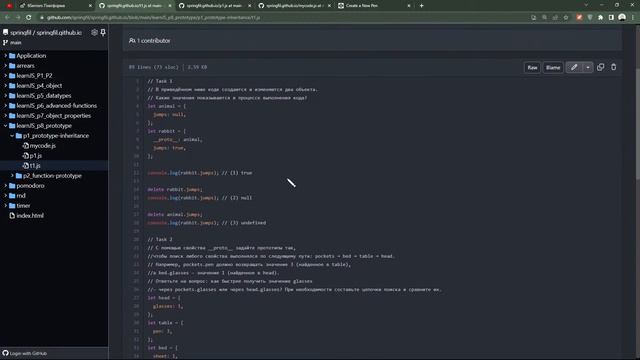640x360 pixels.
Task: Click the 'let animal' code line
Action: pos(167,106)
